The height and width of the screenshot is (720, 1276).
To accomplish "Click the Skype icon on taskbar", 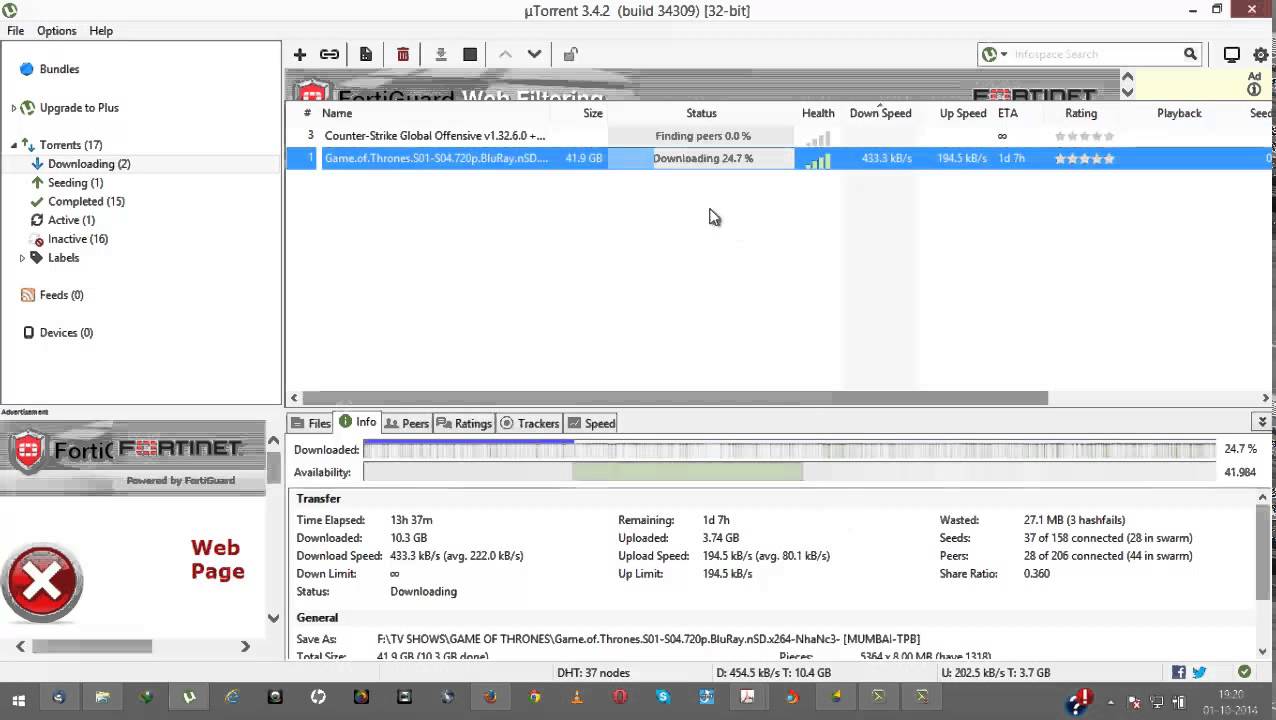I will [664, 697].
